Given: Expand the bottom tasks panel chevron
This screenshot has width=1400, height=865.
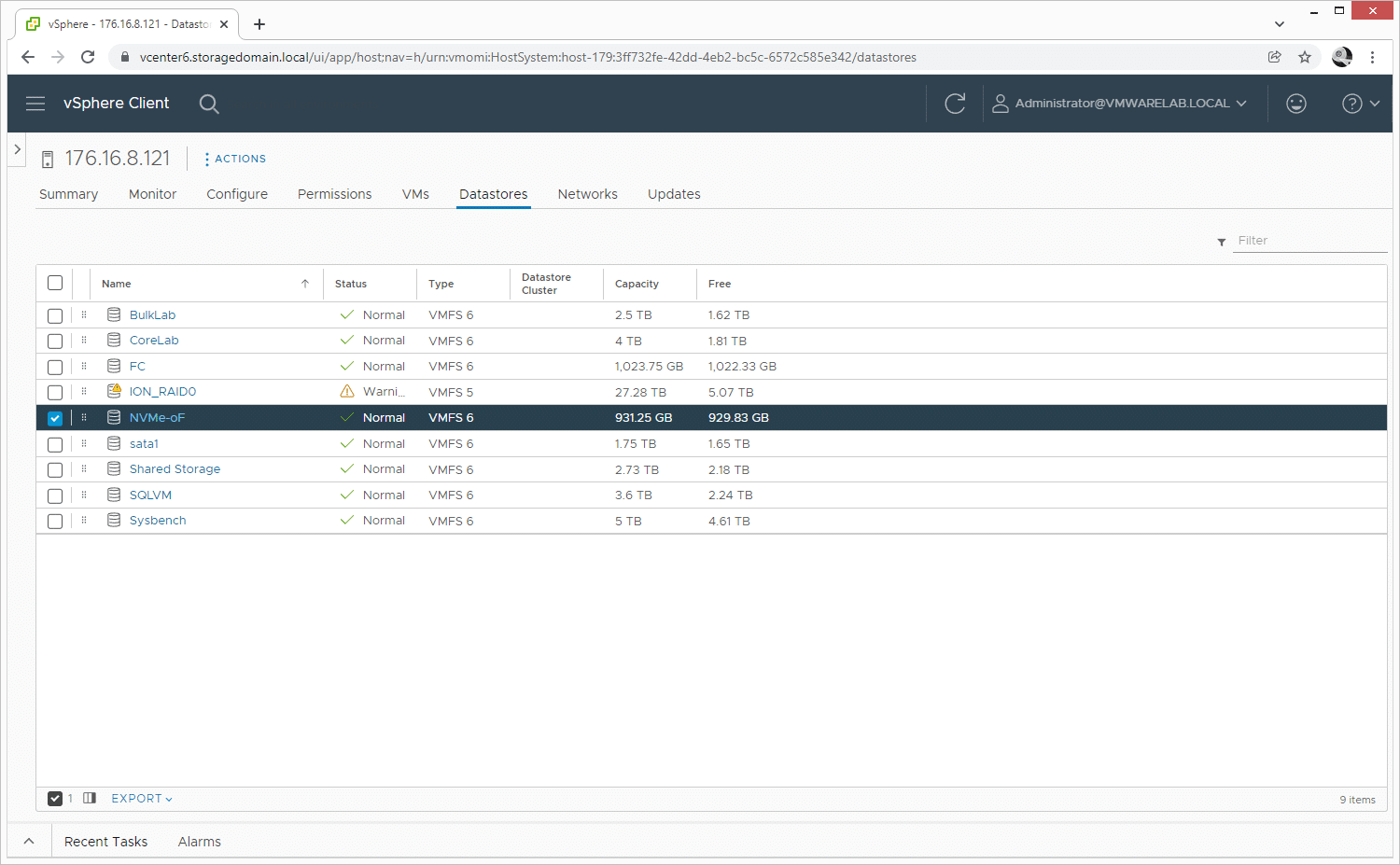Looking at the screenshot, I should 29,842.
